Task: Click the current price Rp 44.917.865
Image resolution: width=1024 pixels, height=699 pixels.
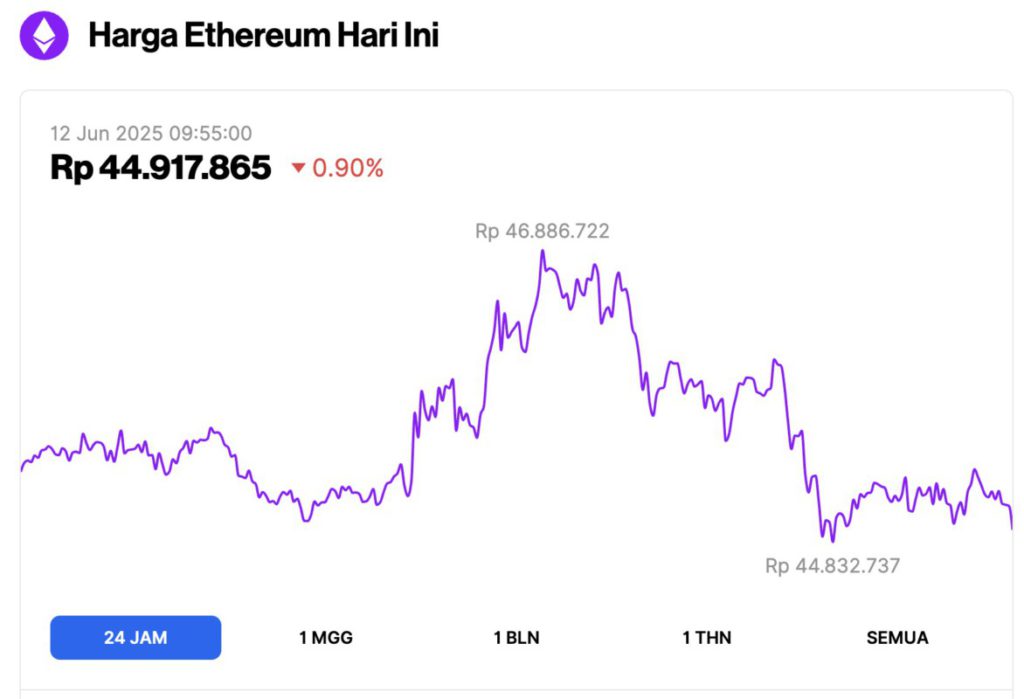Action: pos(161,168)
